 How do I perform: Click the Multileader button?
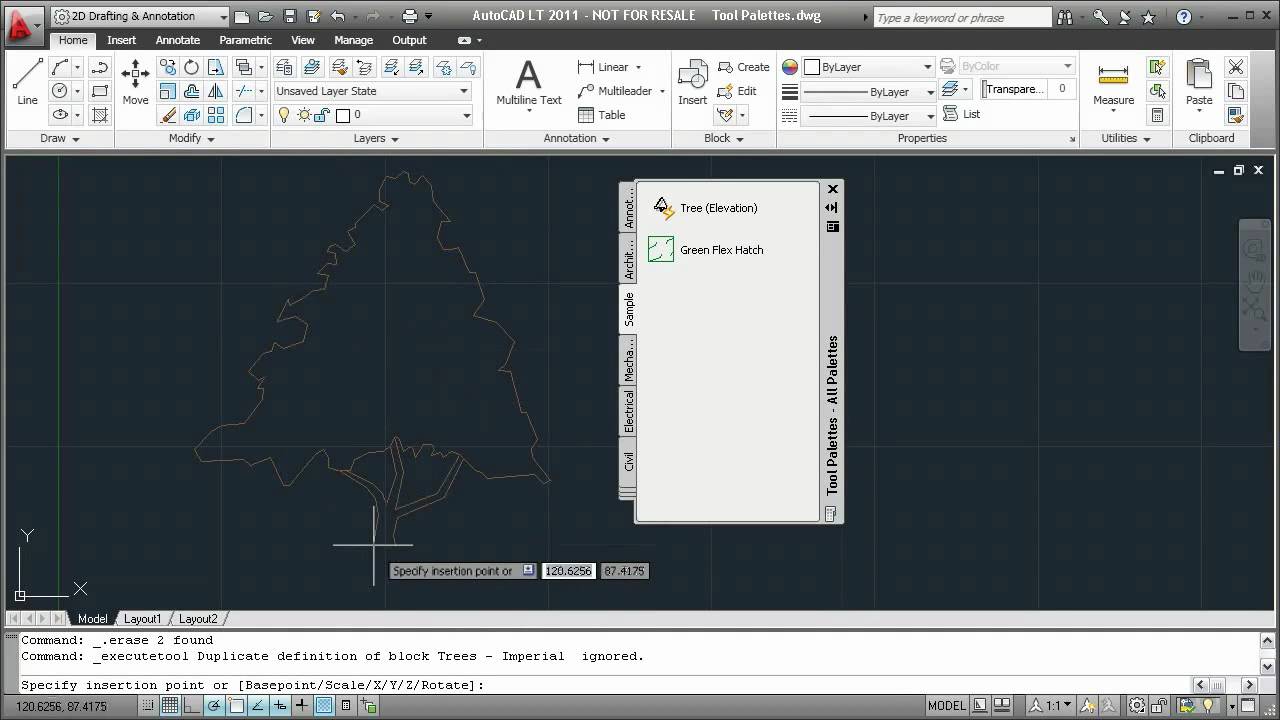point(615,91)
